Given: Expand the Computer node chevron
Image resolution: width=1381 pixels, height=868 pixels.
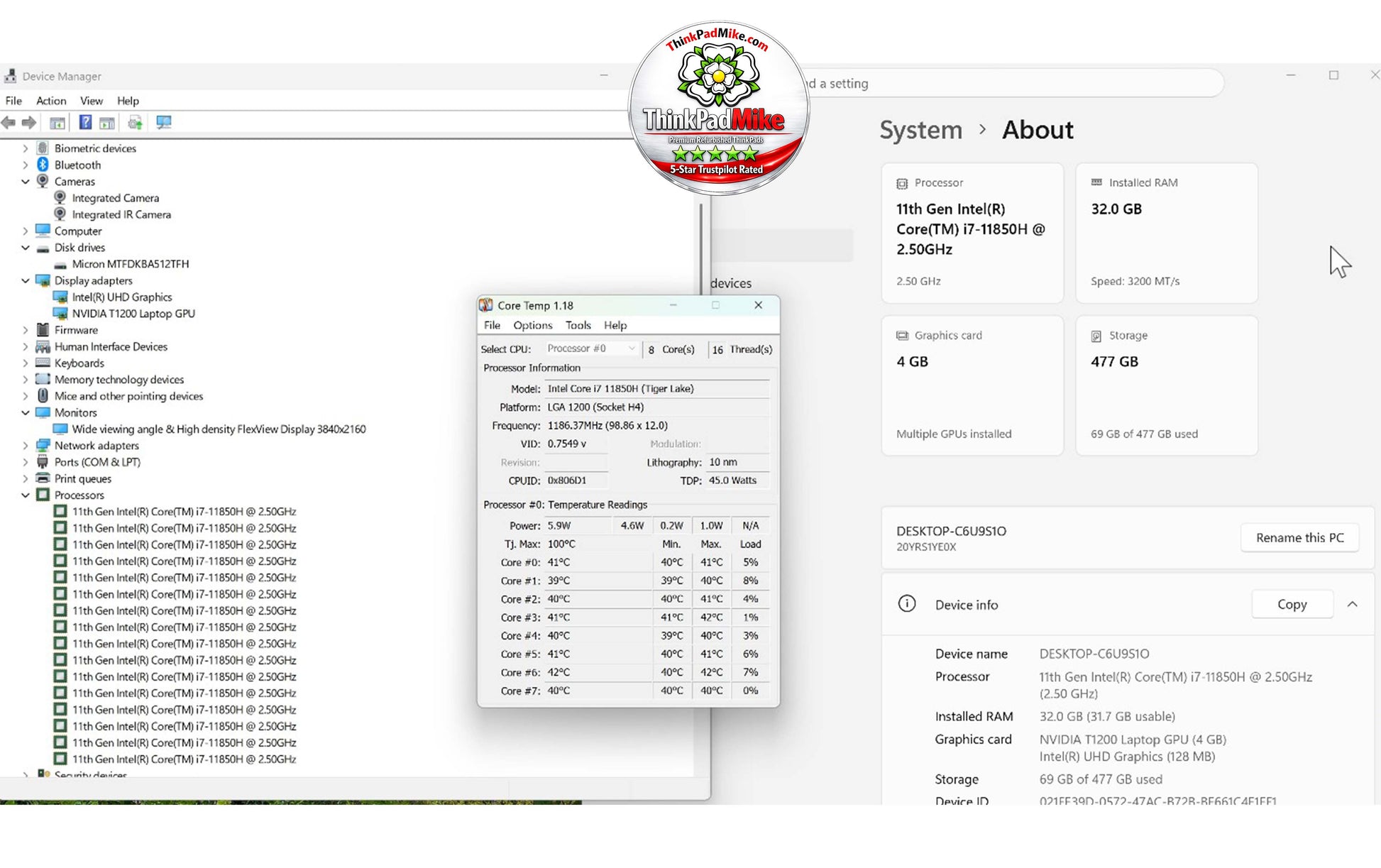Looking at the screenshot, I should [26, 231].
